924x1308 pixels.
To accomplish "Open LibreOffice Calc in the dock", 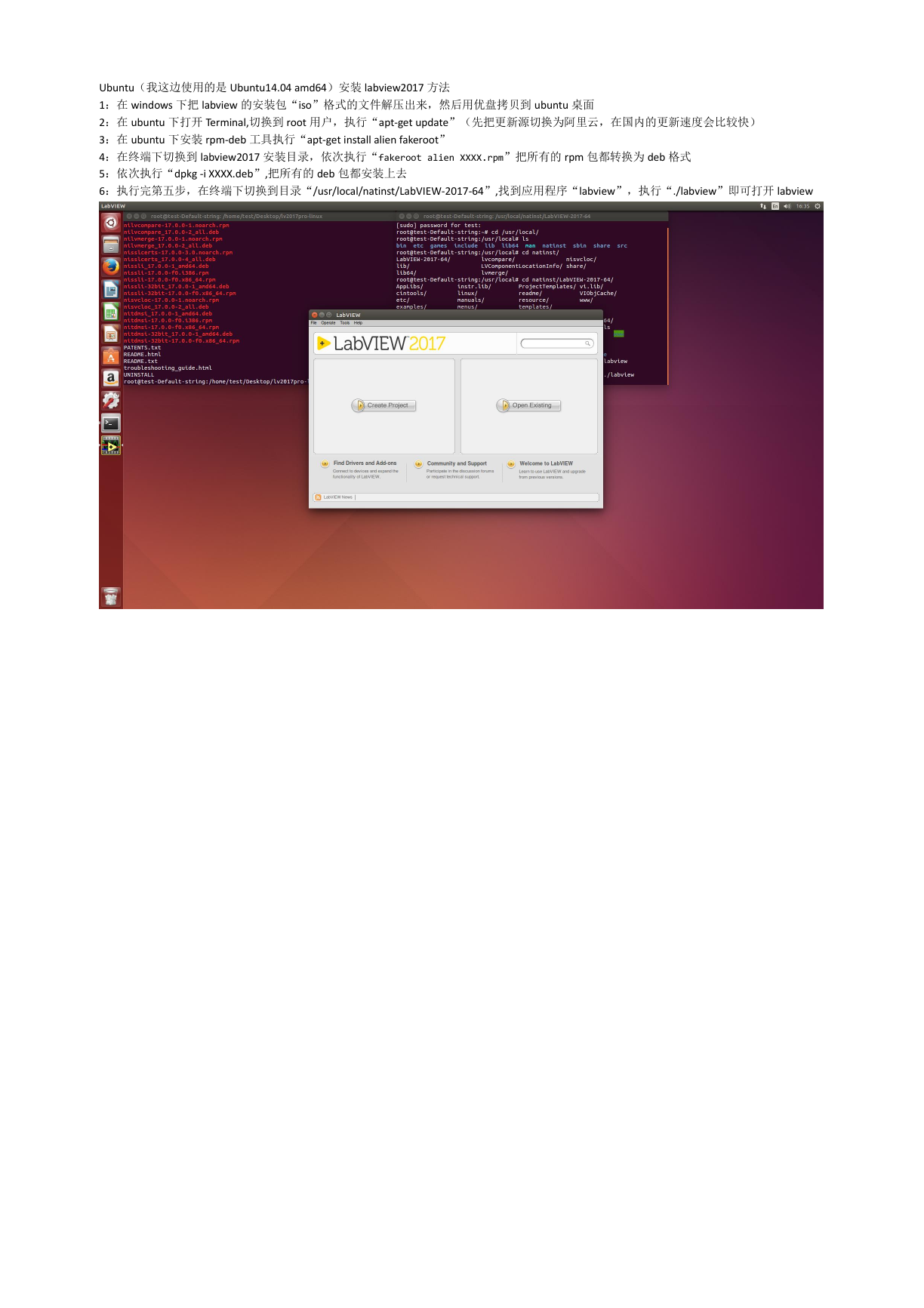I will [x=111, y=311].
